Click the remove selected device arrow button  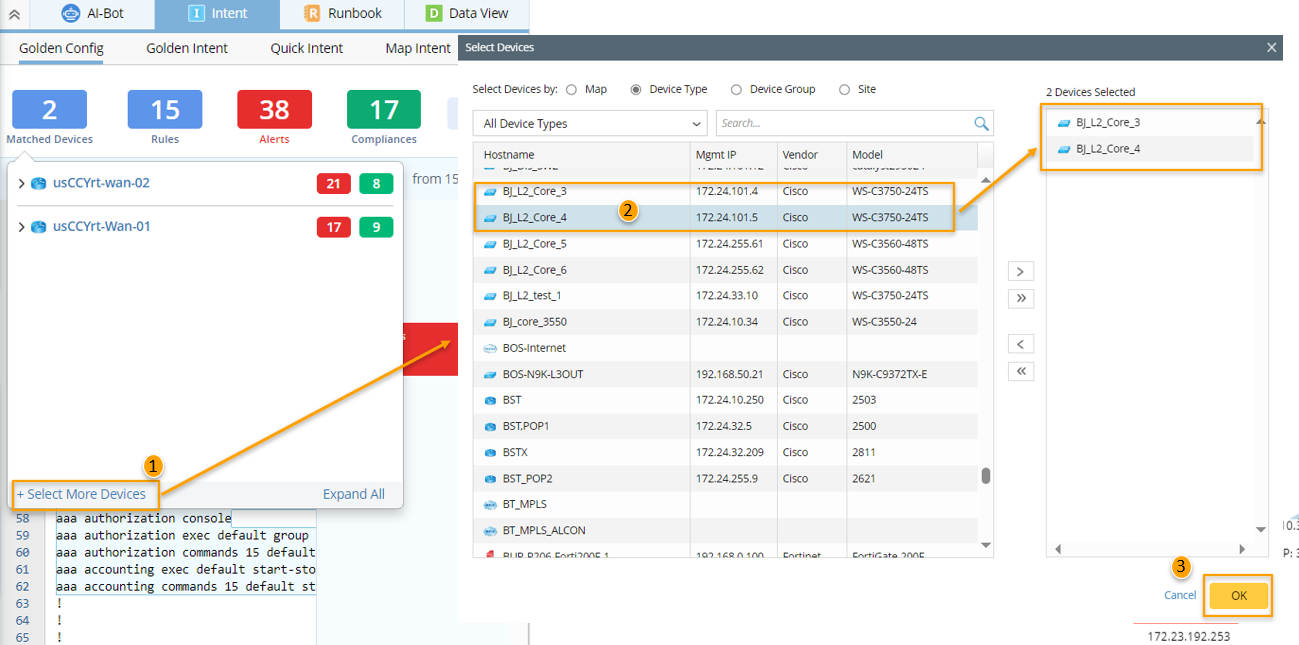pos(1020,345)
